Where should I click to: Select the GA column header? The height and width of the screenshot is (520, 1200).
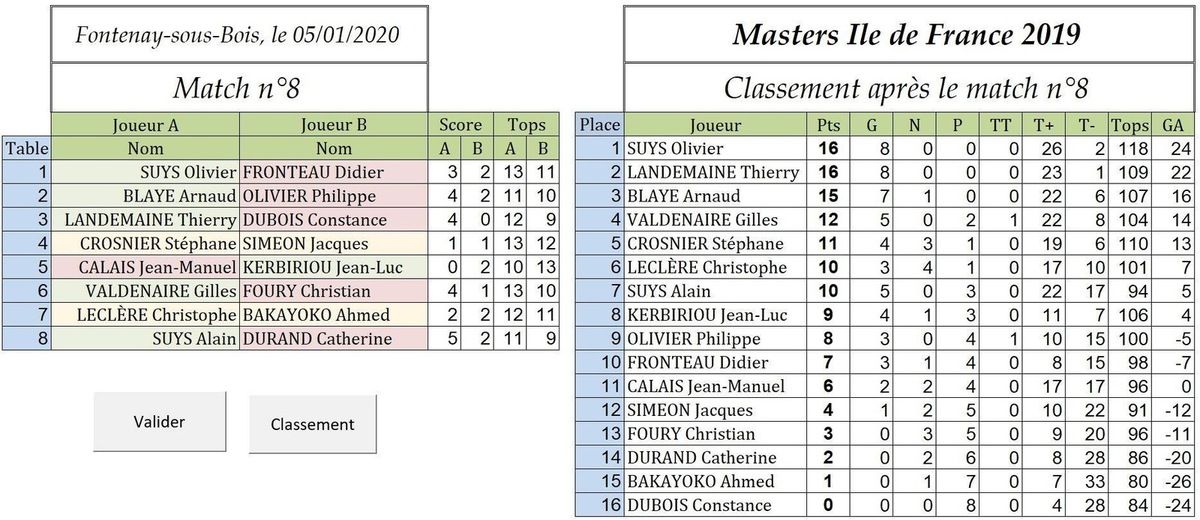tap(1173, 125)
